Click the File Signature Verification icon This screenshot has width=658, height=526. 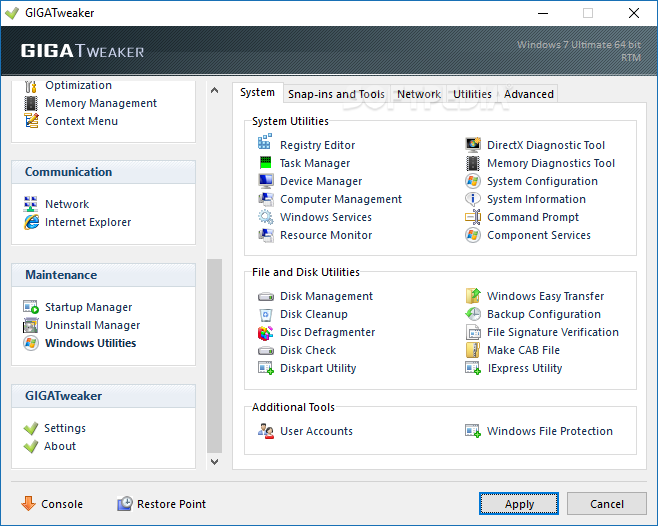[473, 332]
